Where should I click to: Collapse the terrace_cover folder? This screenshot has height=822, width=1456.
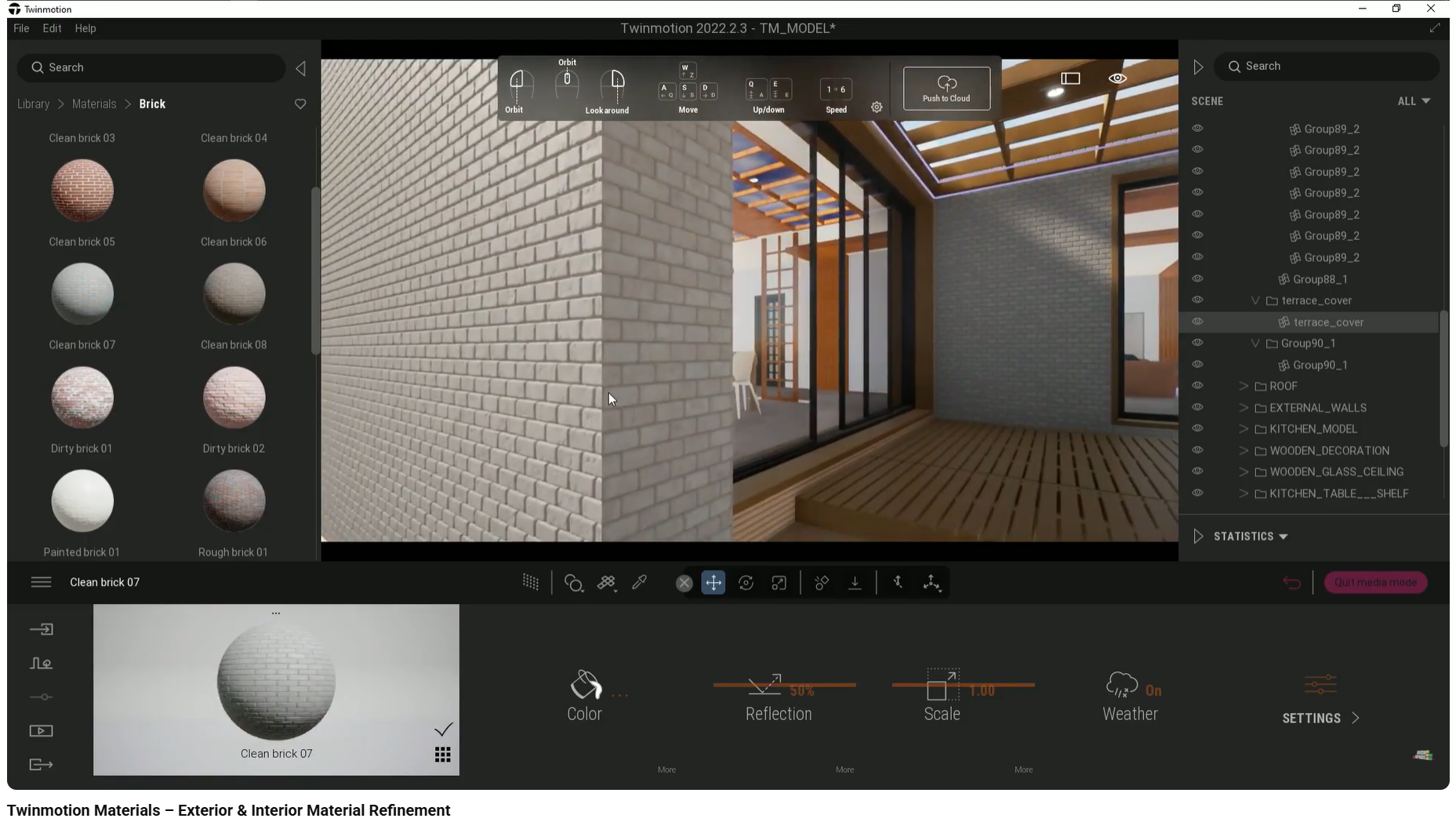tap(1254, 300)
